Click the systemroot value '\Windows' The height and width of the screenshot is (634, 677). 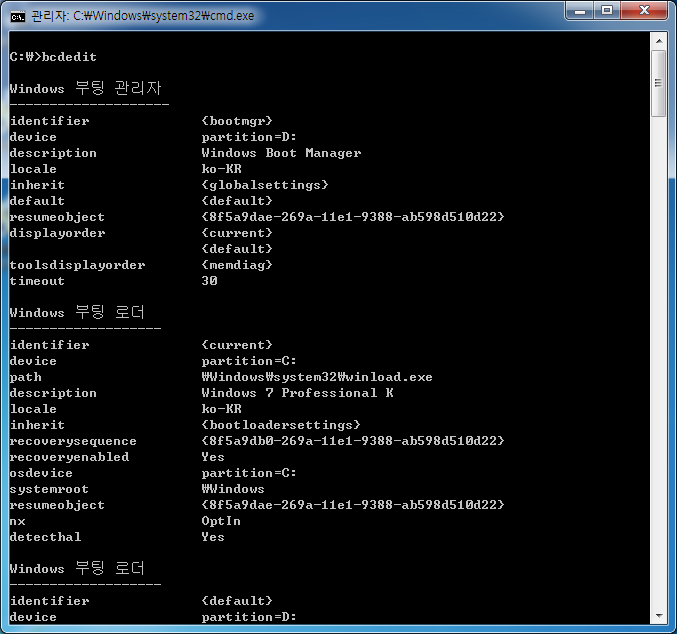click(233, 489)
